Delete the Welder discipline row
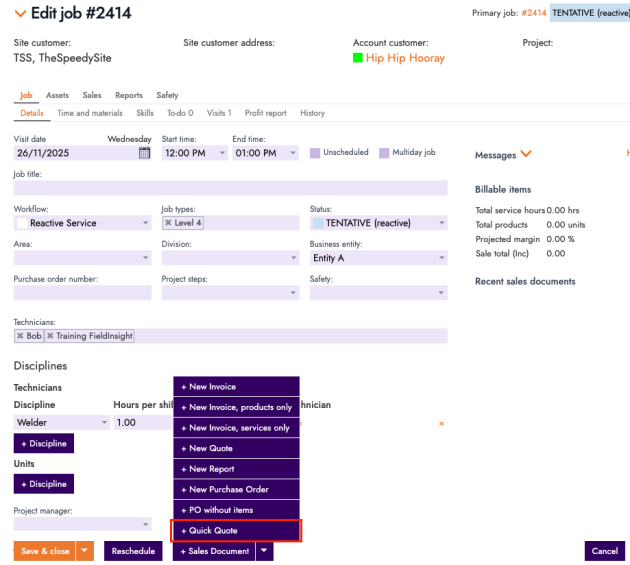 pyautogui.click(x=441, y=424)
